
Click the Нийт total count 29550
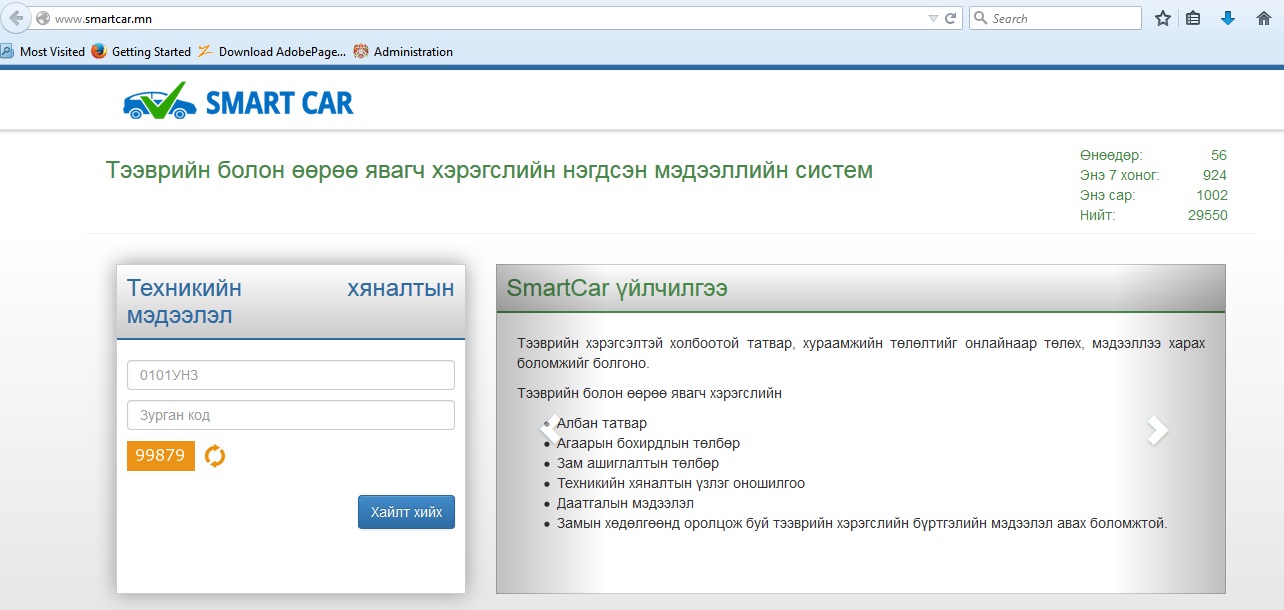tap(1208, 215)
